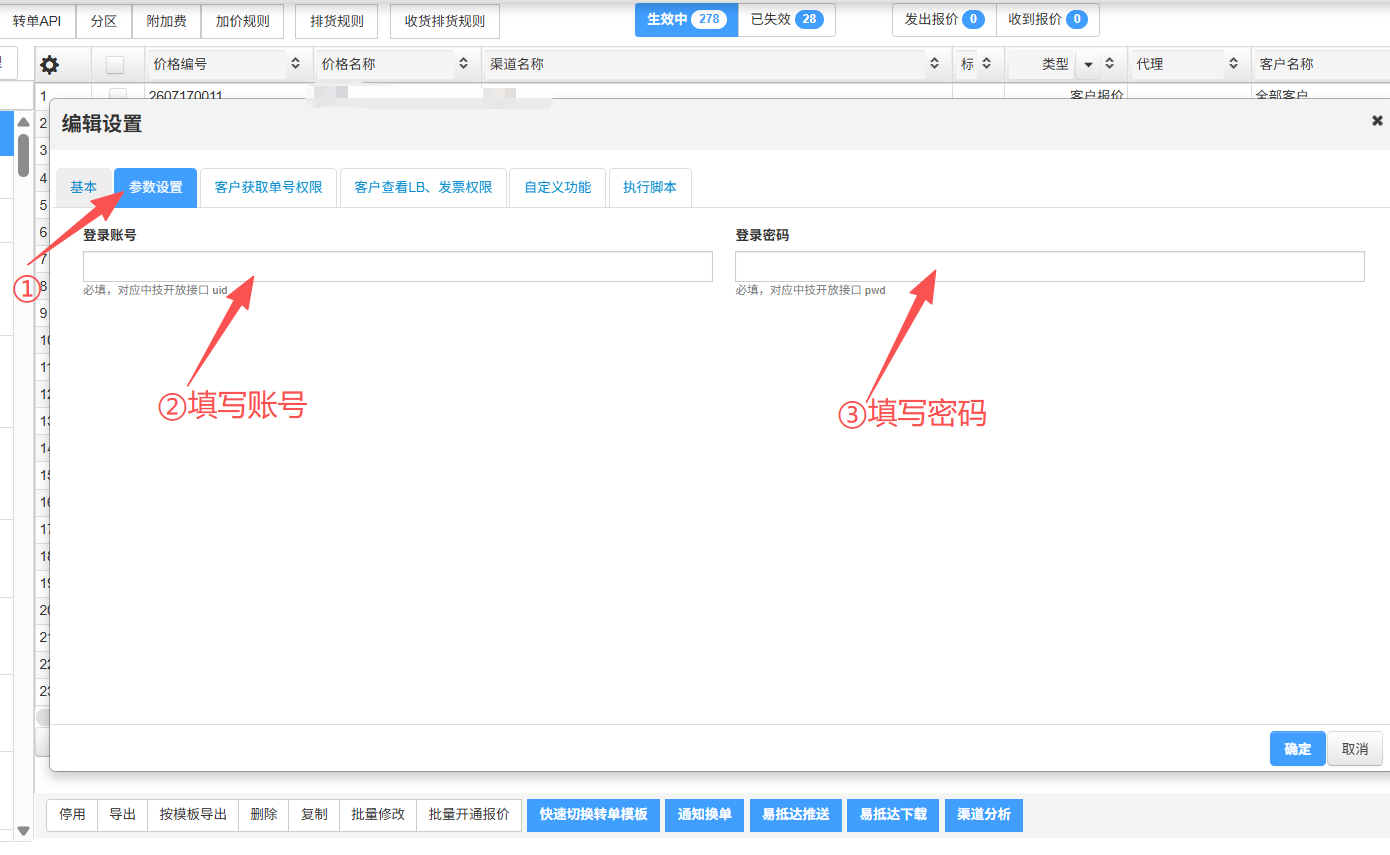
Task: Click the 登录账号 field label
Action: (x=110, y=235)
